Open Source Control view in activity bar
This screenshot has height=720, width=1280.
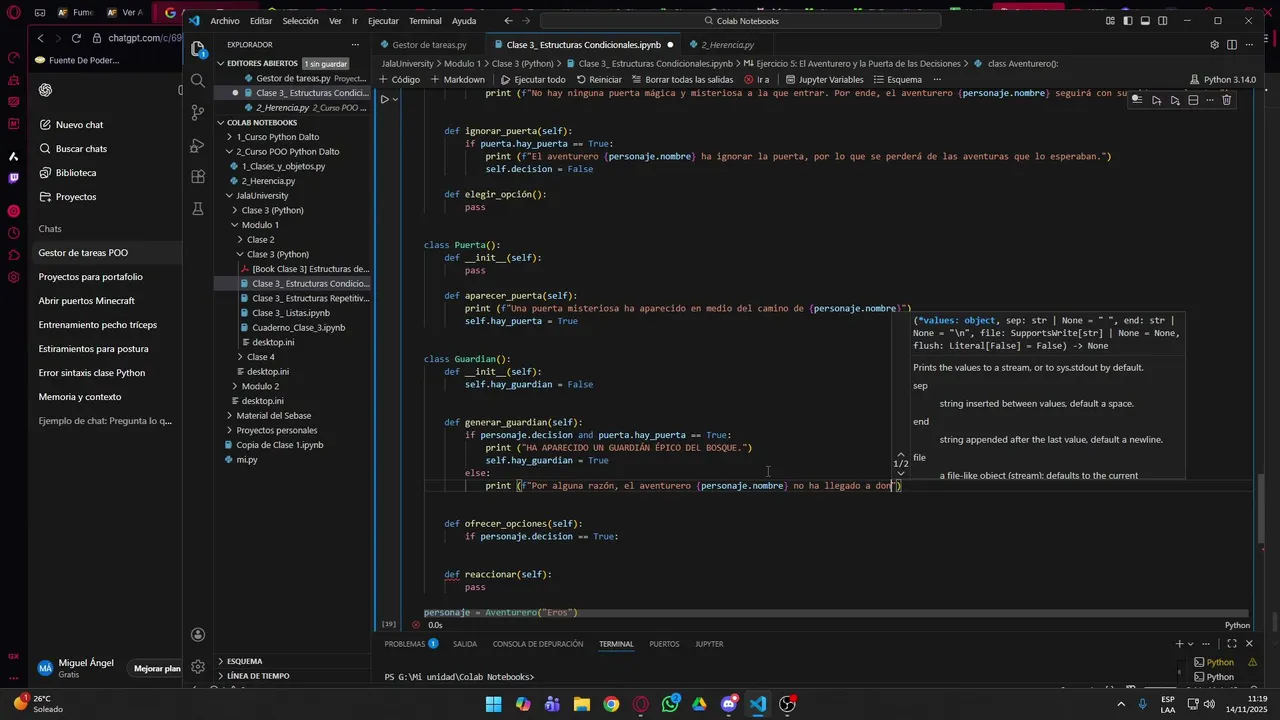click(198, 113)
